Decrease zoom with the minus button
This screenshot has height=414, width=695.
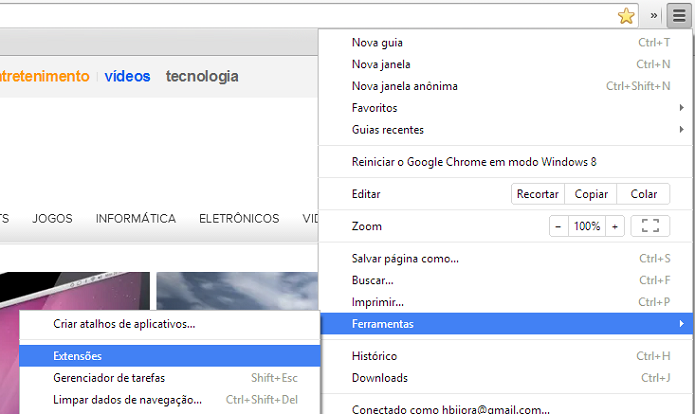click(x=558, y=226)
